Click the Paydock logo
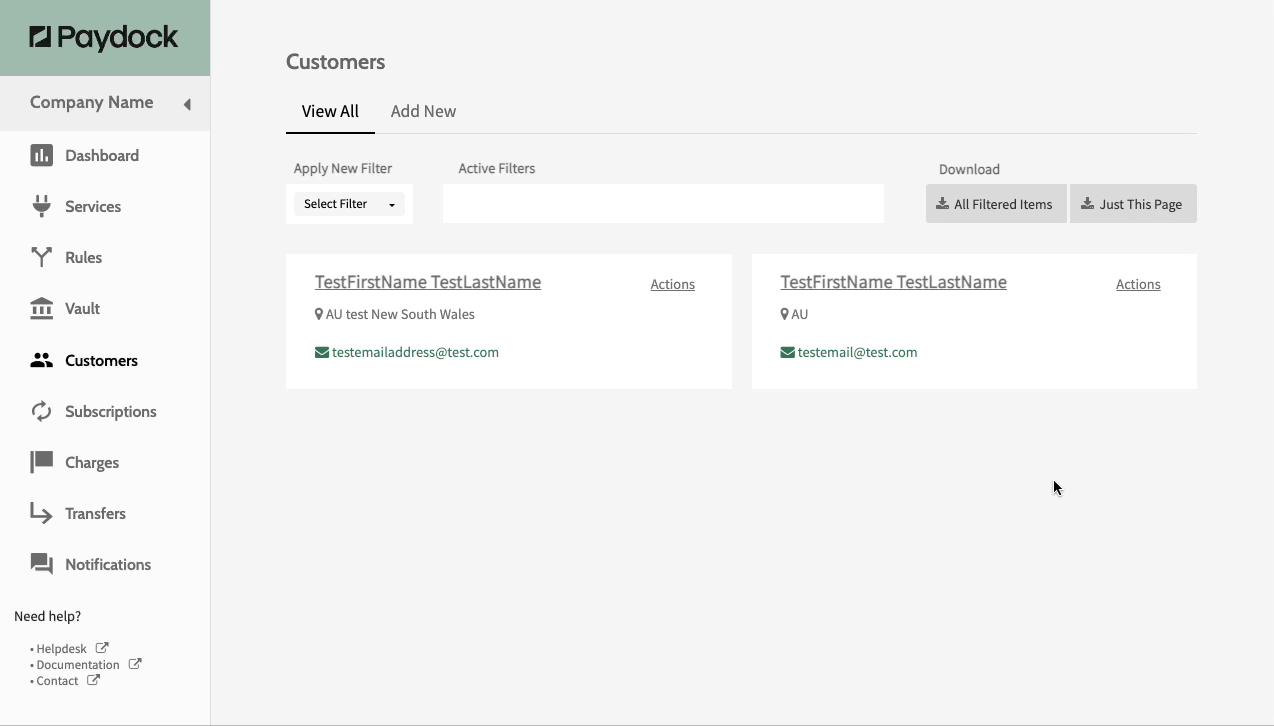The width and height of the screenshot is (1274, 726). click(x=104, y=38)
